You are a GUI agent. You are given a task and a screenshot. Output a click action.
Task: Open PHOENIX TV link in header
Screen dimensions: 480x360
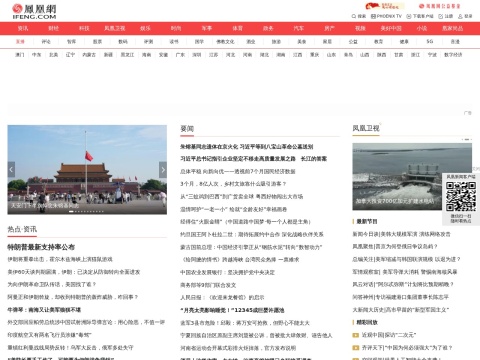point(386,16)
